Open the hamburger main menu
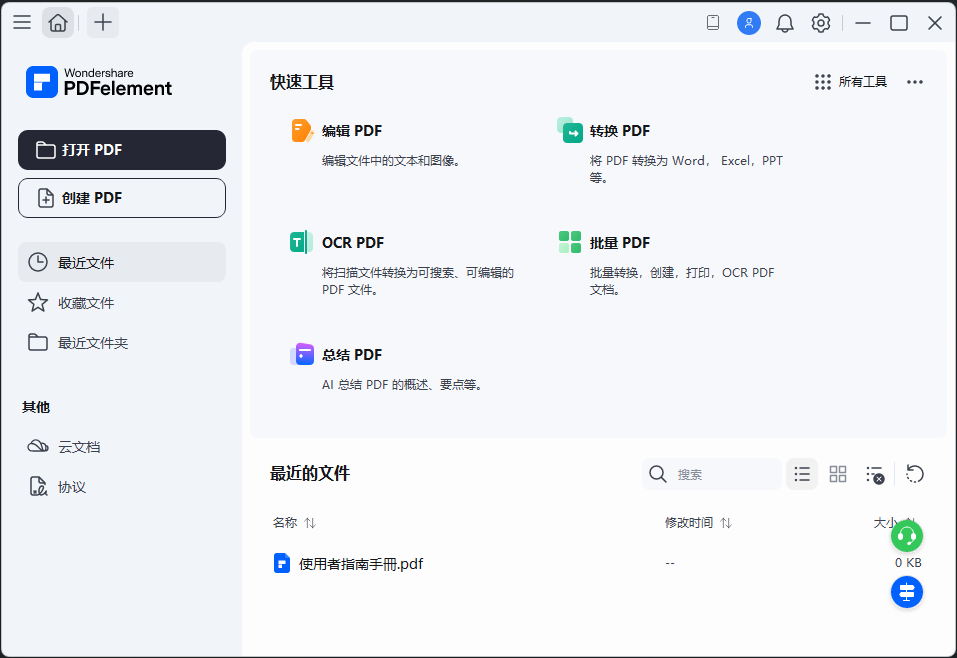957x658 pixels. point(21,23)
